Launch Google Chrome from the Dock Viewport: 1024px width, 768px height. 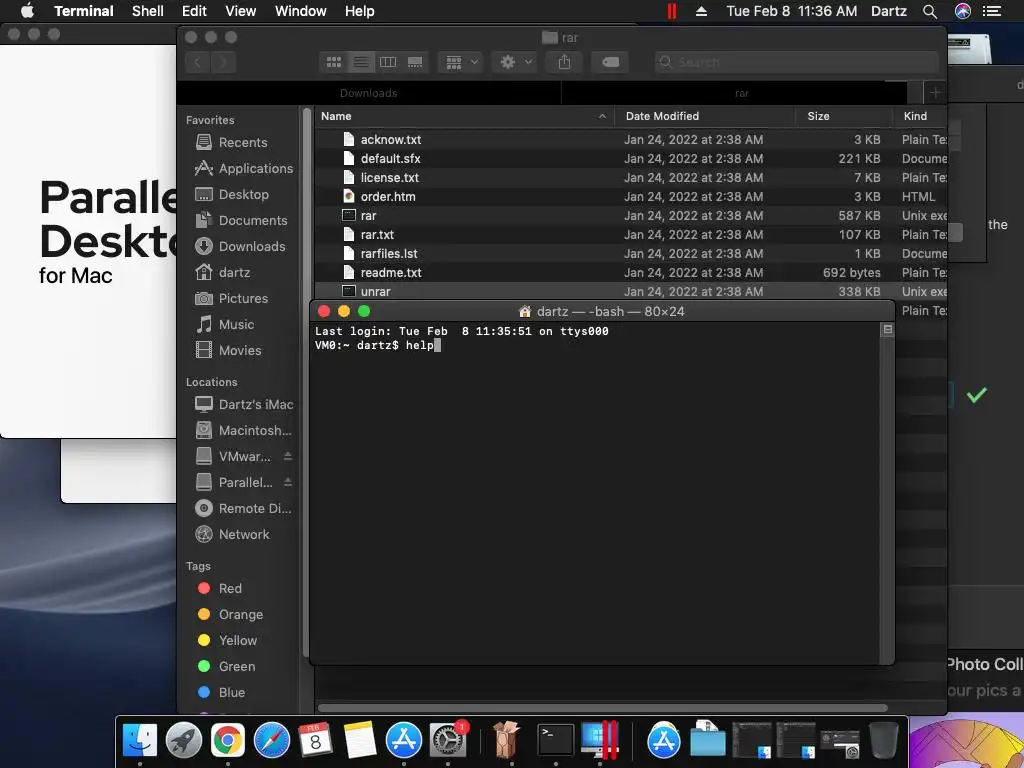coord(227,741)
